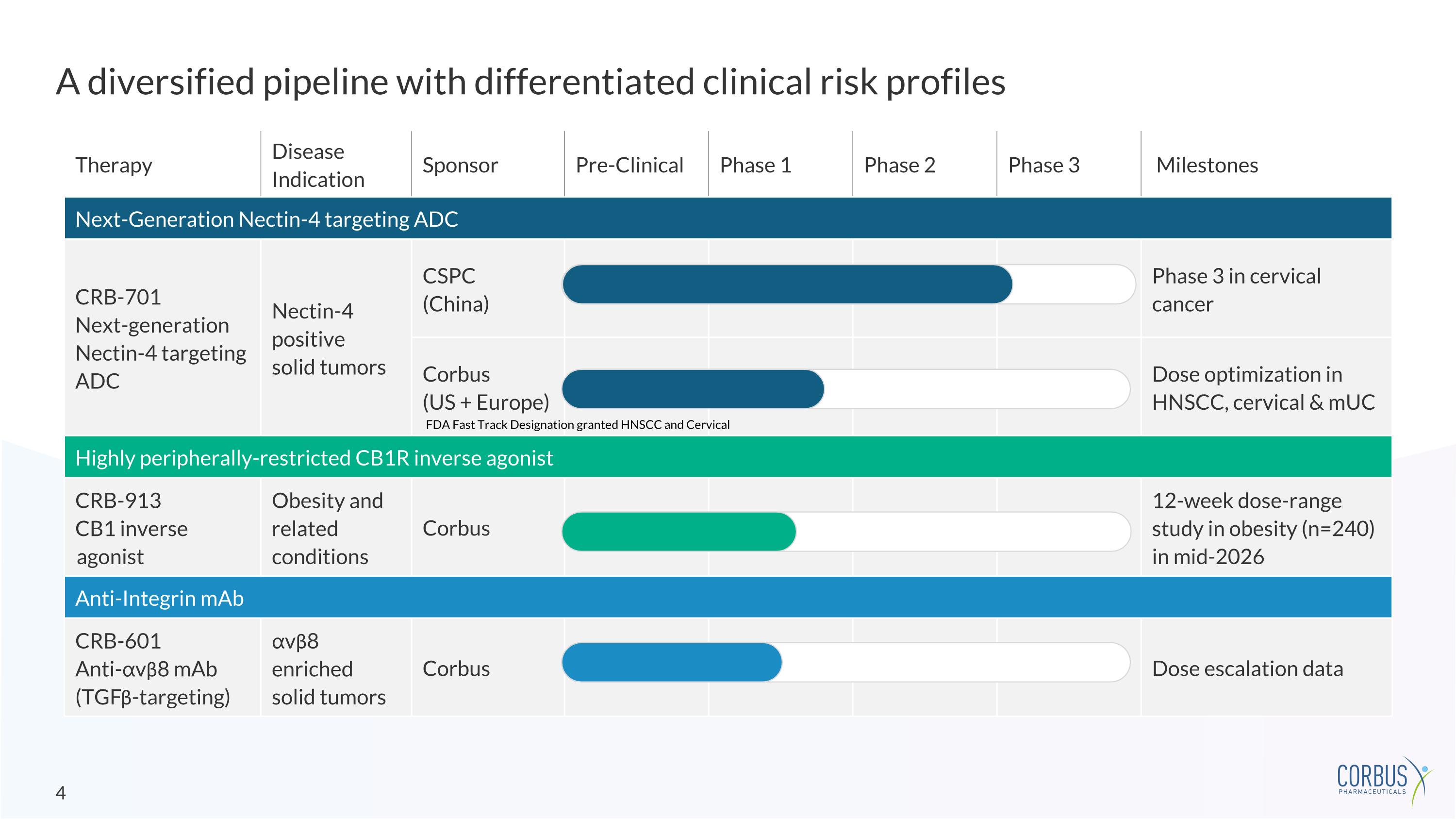Image resolution: width=1456 pixels, height=819 pixels.
Task: Click the Corbus US Europe progress bar
Action: click(693, 389)
